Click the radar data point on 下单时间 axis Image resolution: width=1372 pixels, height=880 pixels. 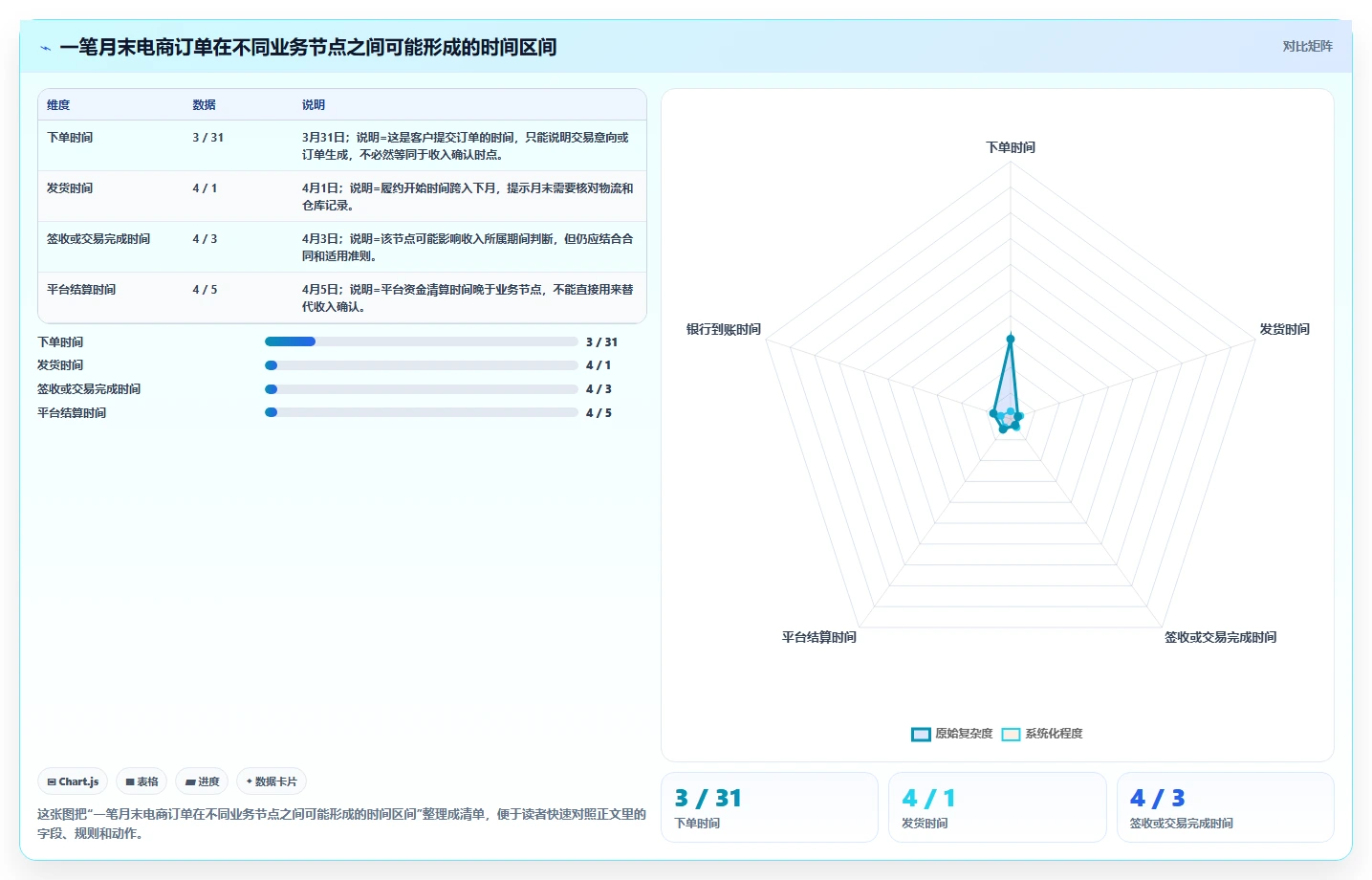[1011, 339]
